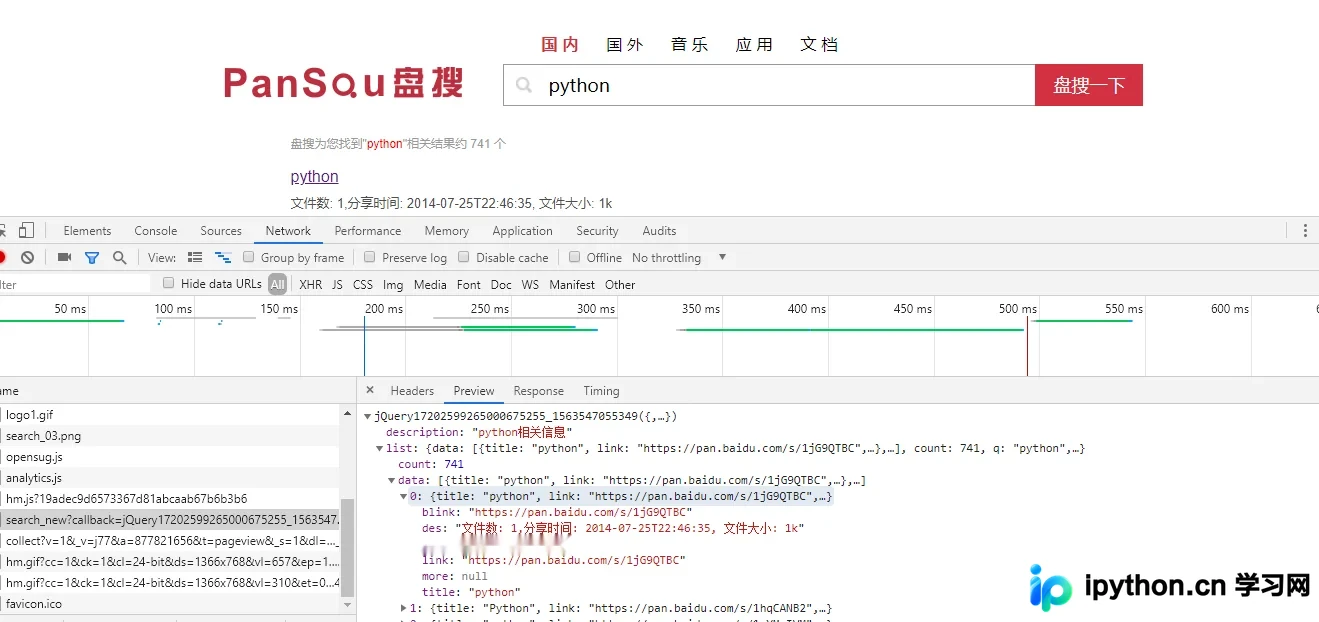Open the Memory tab
The height and width of the screenshot is (622, 1319).
(447, 231)
